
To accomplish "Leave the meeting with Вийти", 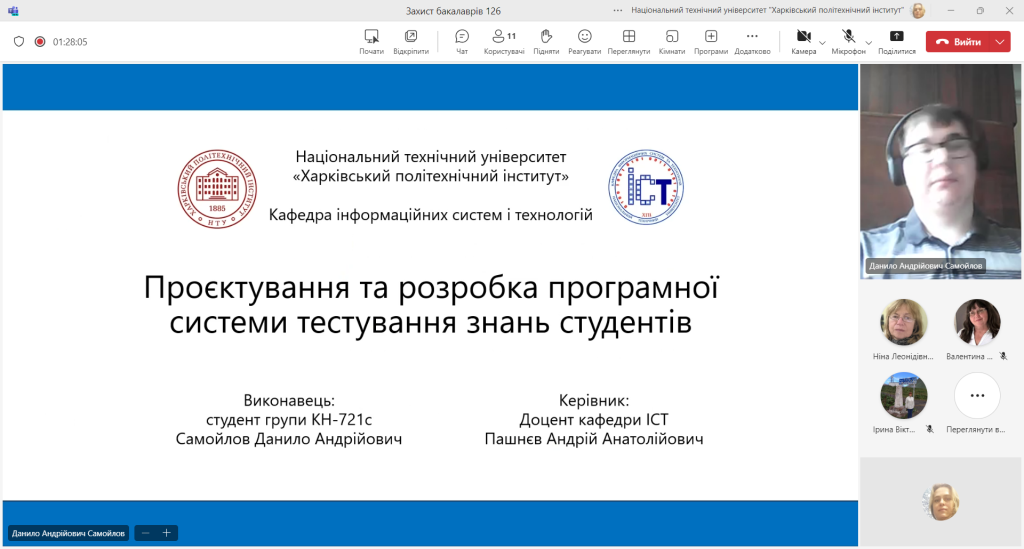I will click(x=959, y=42).
